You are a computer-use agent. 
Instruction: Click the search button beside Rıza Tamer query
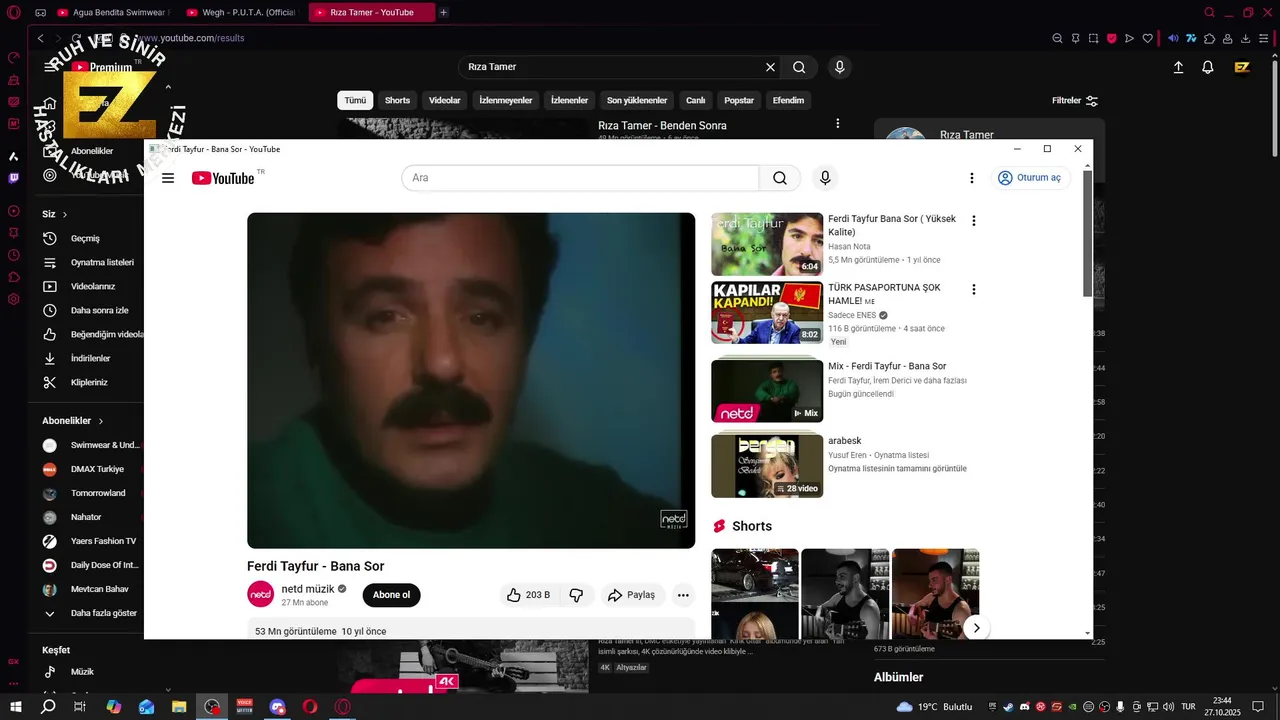799,67
